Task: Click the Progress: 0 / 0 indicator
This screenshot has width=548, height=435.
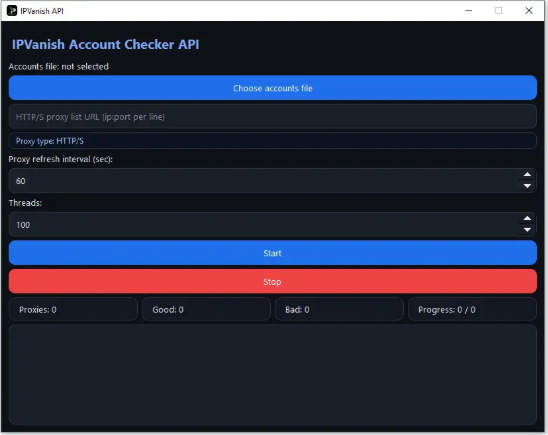Action: 473,309
